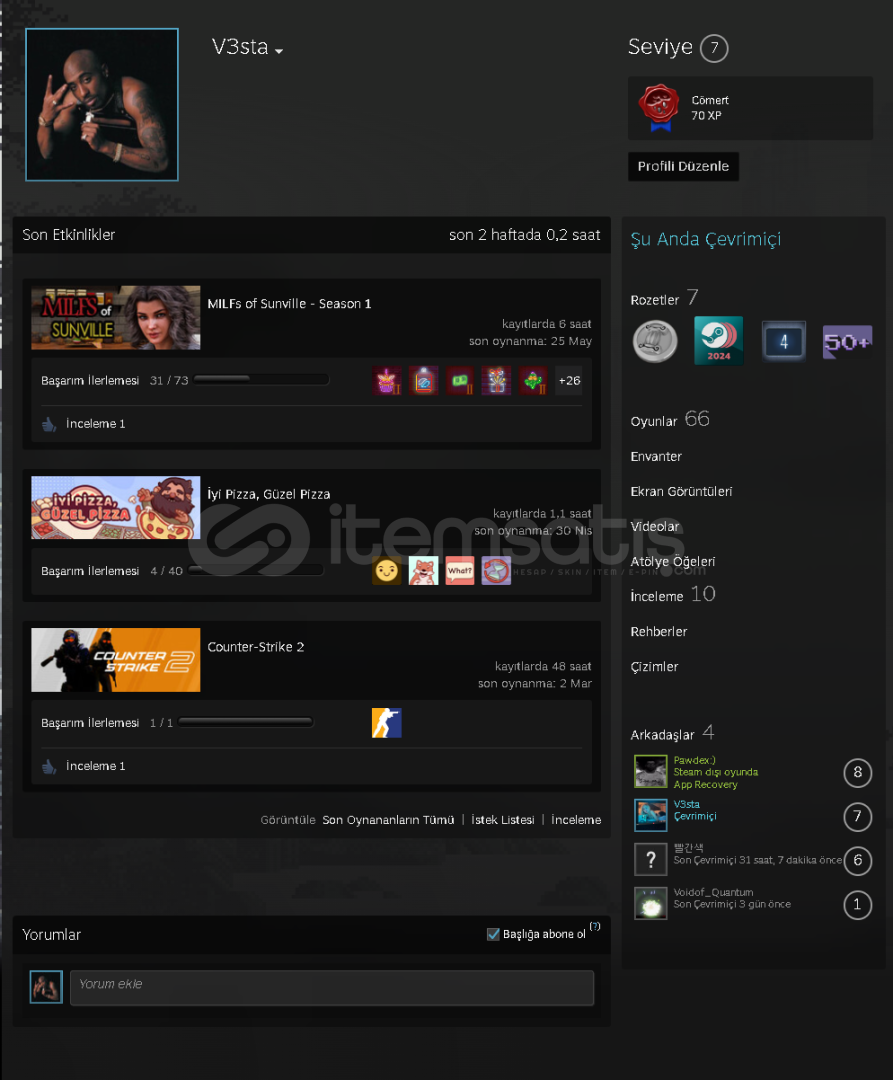The image size is (893, 1080).
Task: Open the Steam 2024 badge
Action: [718, 340]
